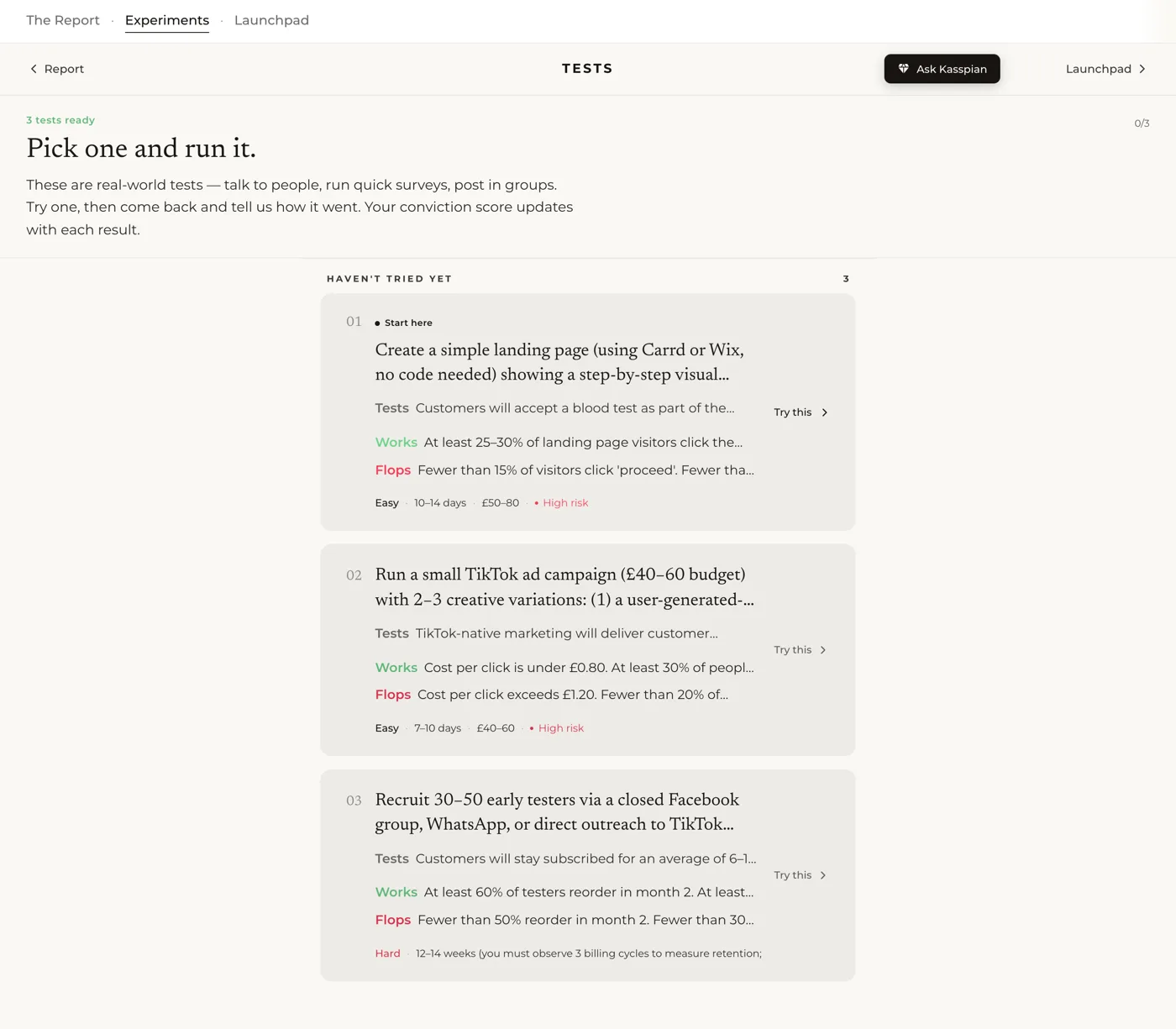This screenshot has width=1176, height=1029.
Task: Click the chevron for landing page Try this
Action: point(824,412)
